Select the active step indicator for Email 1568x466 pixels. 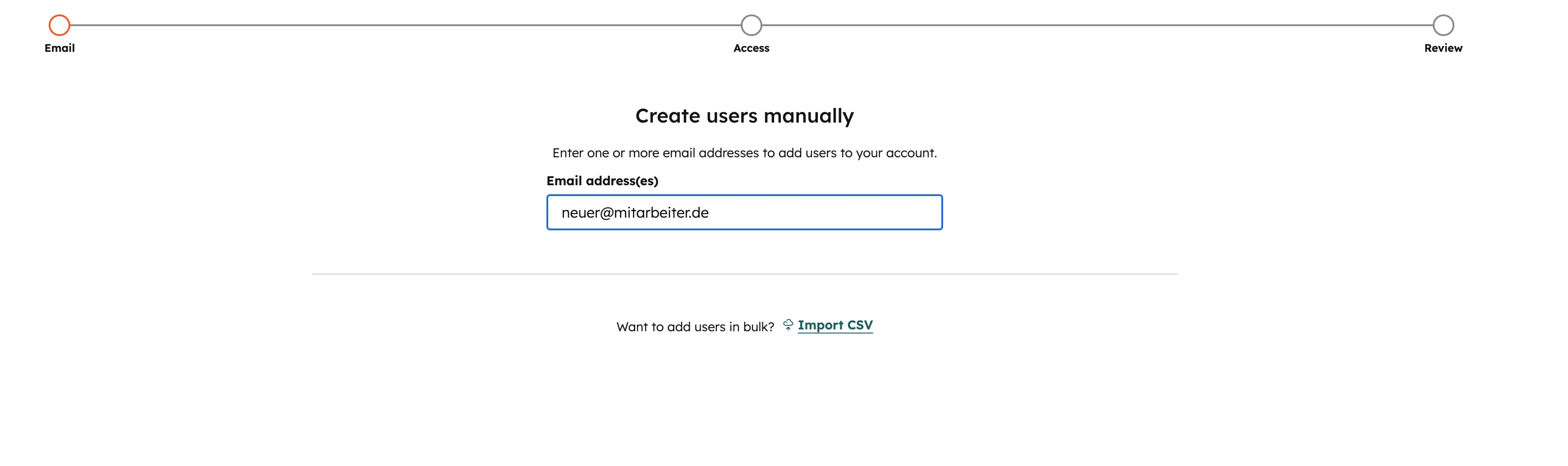pyautogui.click(x=59, y=25)
